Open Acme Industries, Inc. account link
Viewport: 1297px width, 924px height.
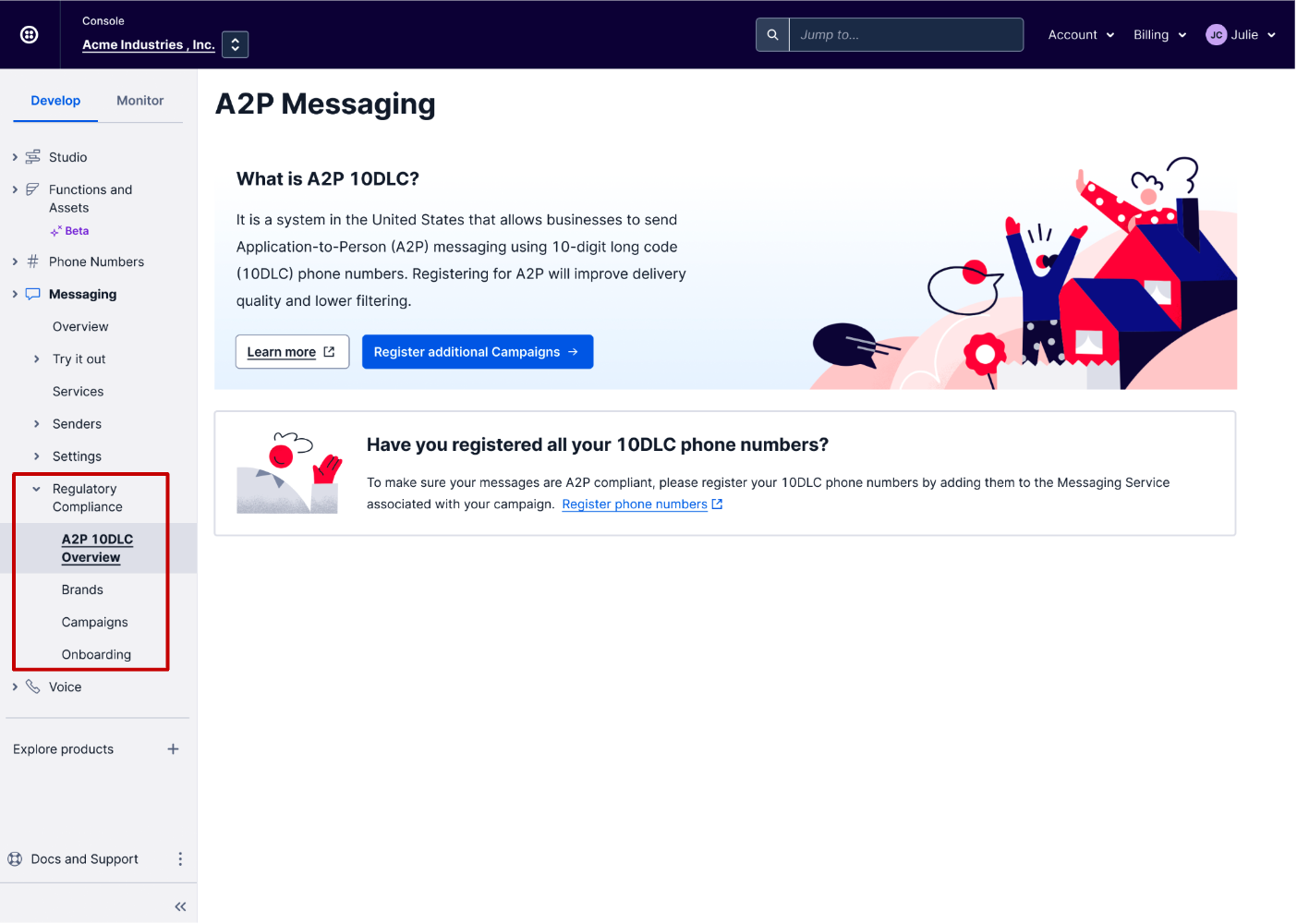pos(149,44)
